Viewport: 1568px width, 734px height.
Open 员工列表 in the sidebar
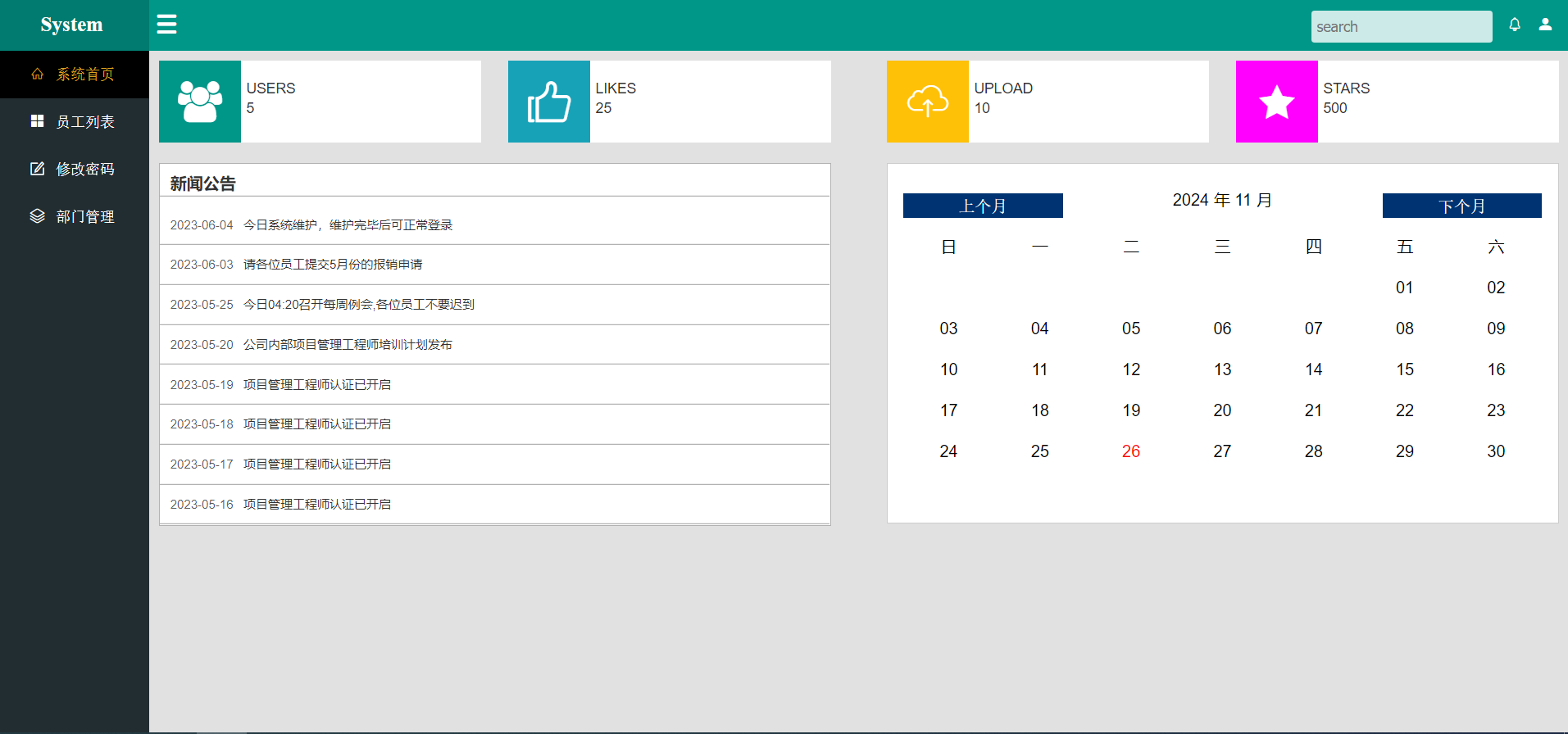(84, 122)
